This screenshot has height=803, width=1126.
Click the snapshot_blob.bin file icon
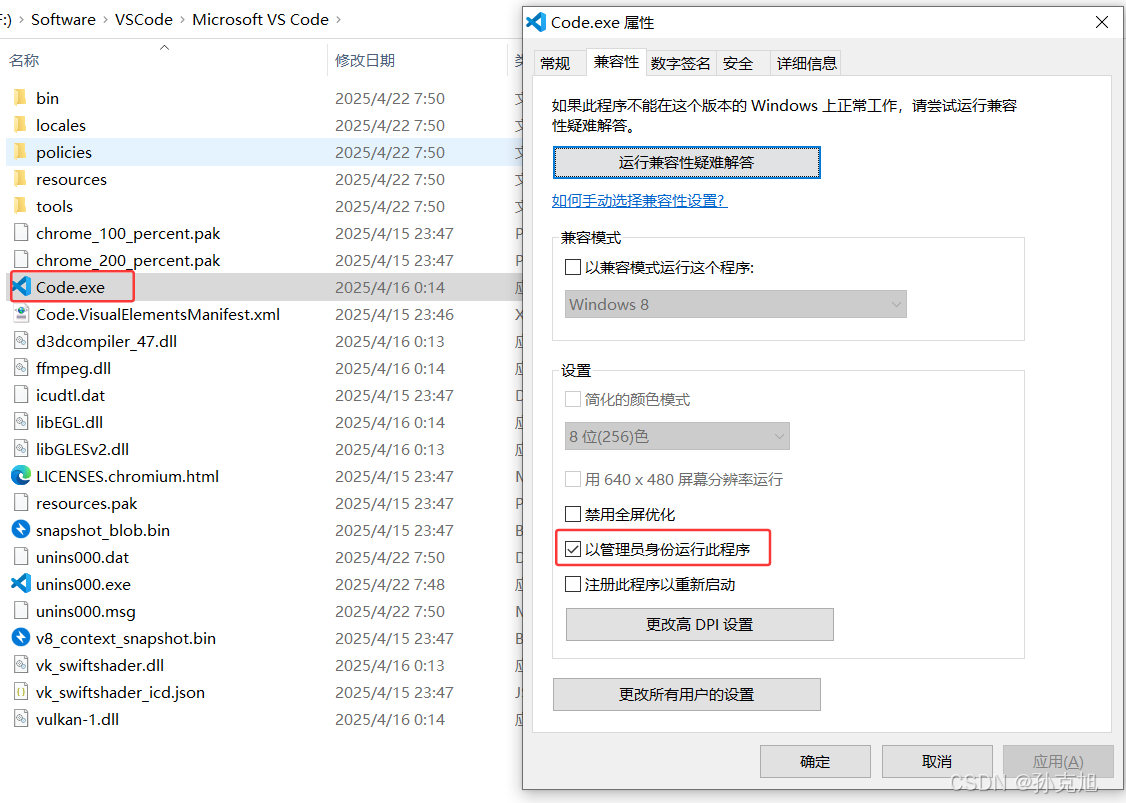pyautogui.click(x=22, y=530)
